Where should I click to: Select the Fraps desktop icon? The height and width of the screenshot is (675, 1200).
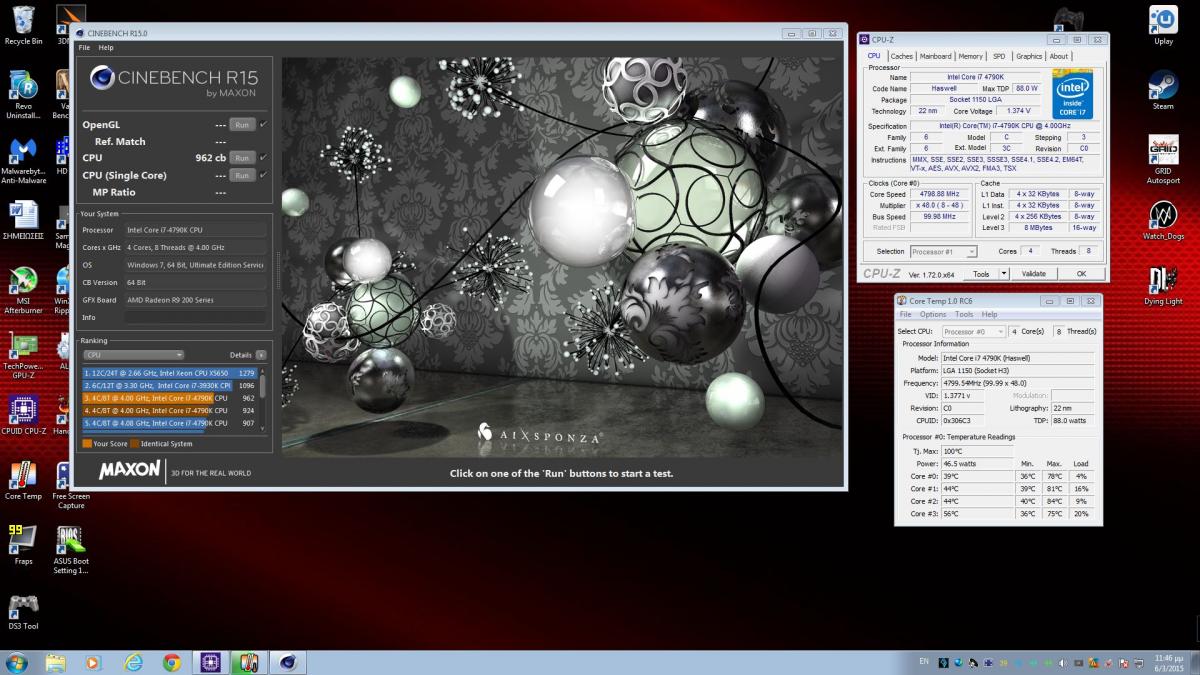pos(23,546)
